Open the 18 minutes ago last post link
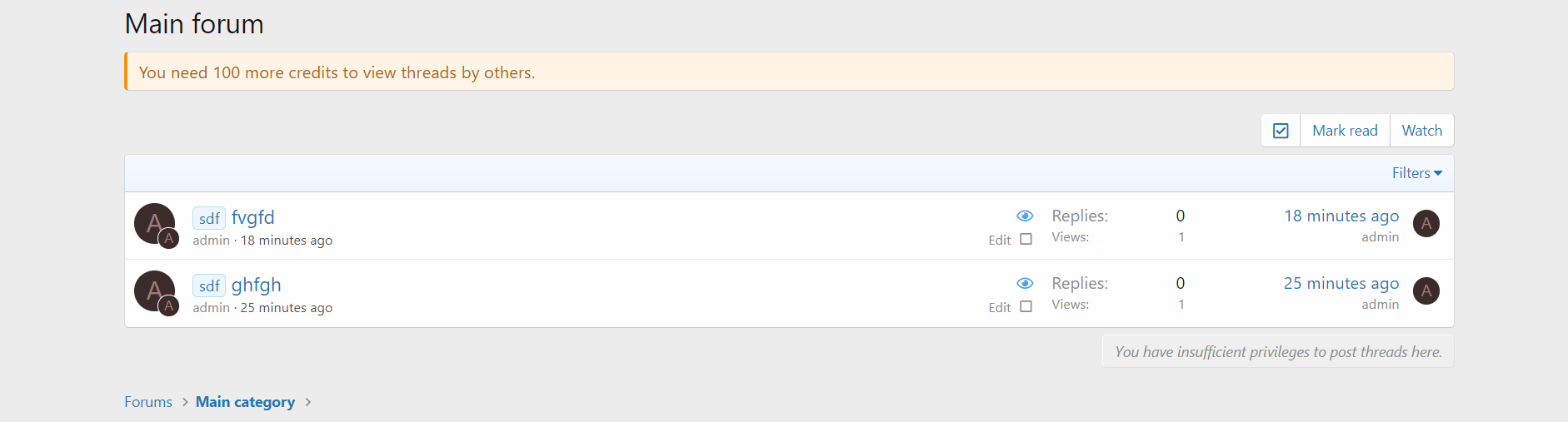Viewport: 1568px width, 422px height. click(1341, 216)
